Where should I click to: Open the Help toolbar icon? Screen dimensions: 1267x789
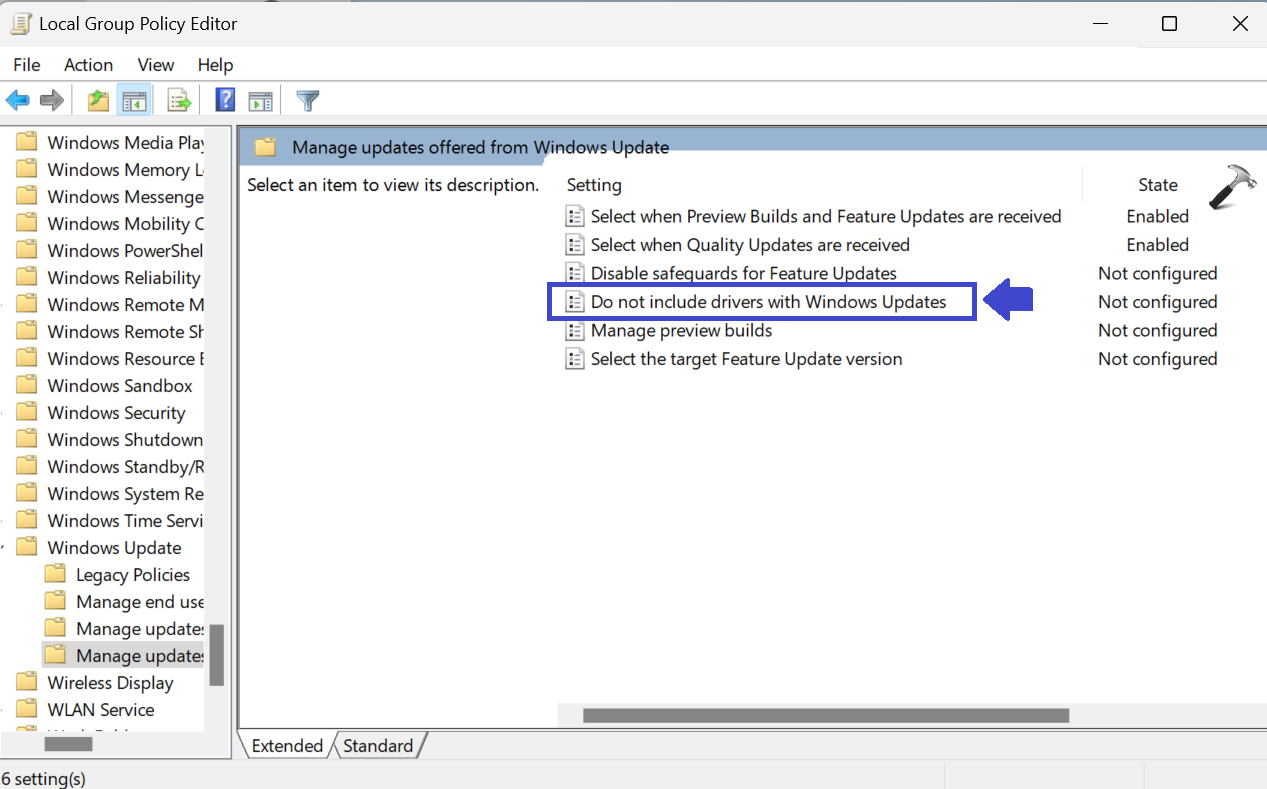(x=226, y=100)
